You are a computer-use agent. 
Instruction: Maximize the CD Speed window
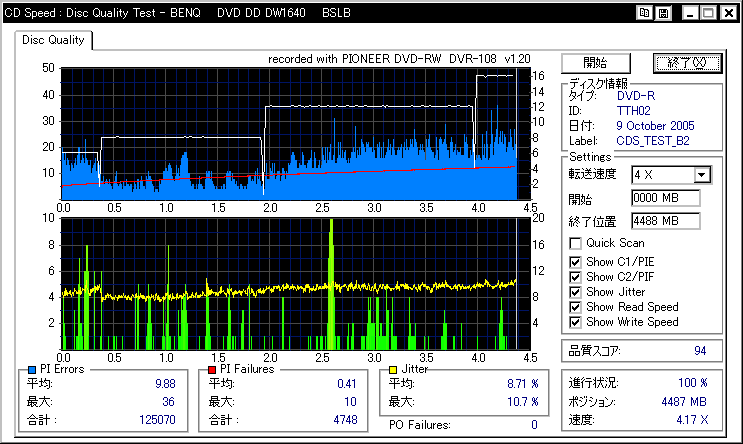[x=708, y=13]
